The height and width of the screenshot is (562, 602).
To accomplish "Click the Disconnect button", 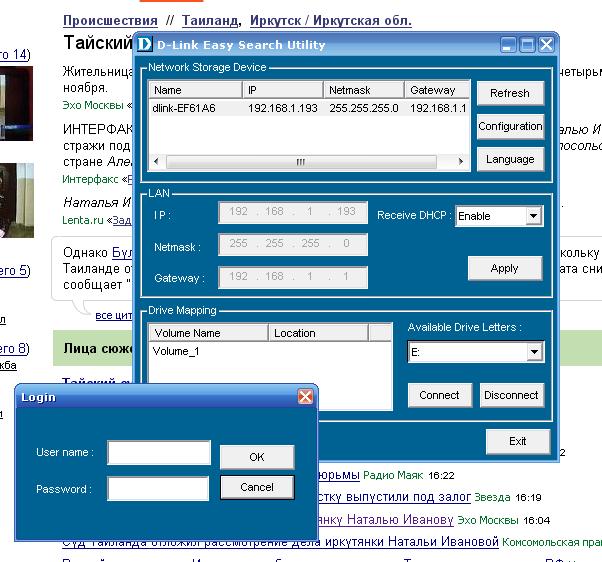I will tap(511, 395).
